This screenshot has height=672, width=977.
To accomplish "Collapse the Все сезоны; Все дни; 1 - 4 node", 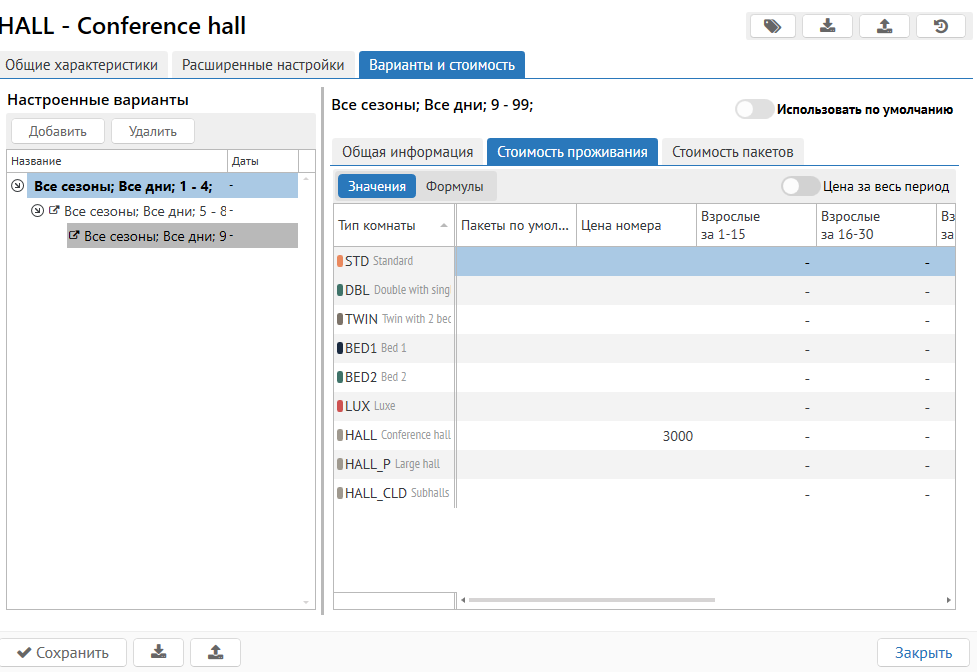I will click(17, 185).
